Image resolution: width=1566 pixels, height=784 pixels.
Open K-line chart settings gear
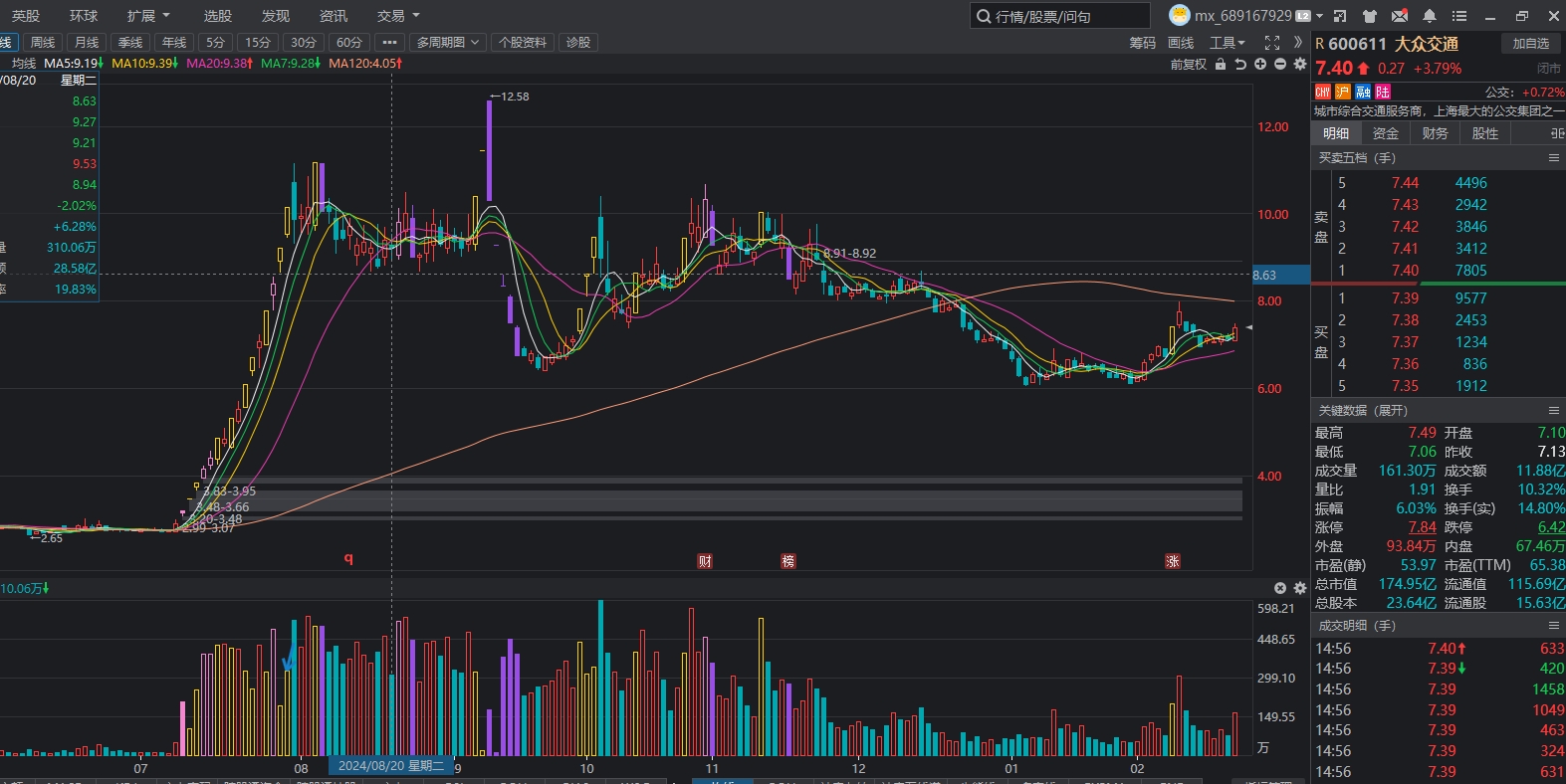tap(1299, 64)
